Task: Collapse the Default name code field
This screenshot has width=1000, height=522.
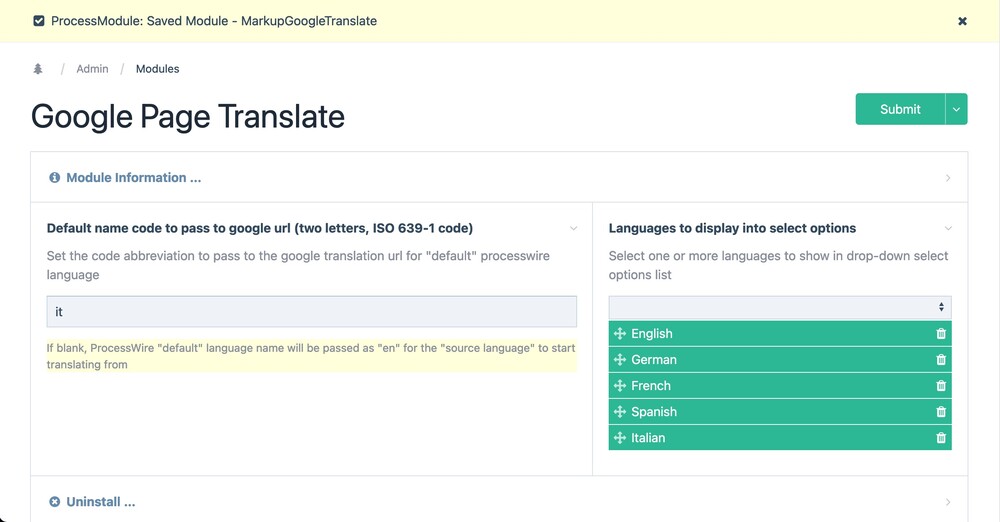Action: click(573, 228)
